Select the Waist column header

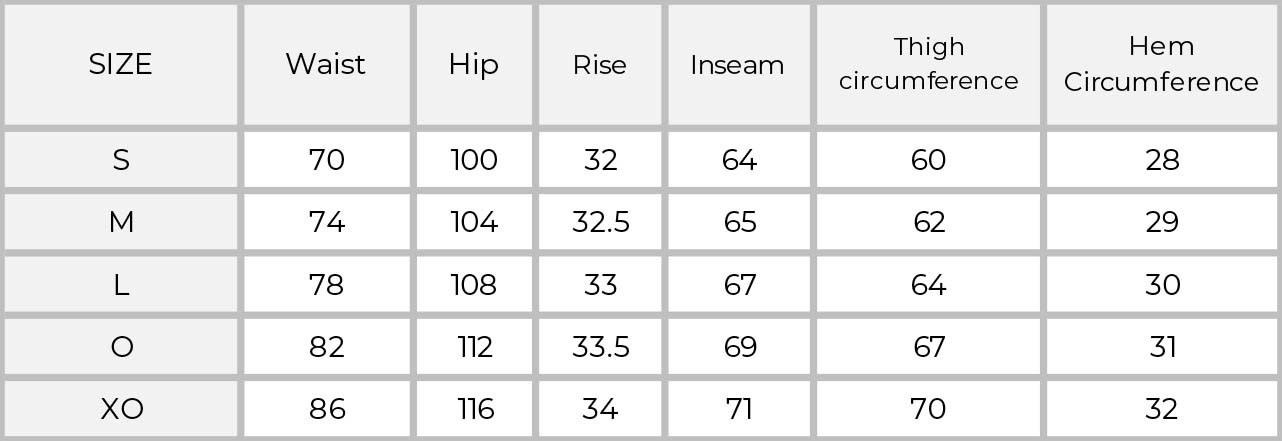326,65
